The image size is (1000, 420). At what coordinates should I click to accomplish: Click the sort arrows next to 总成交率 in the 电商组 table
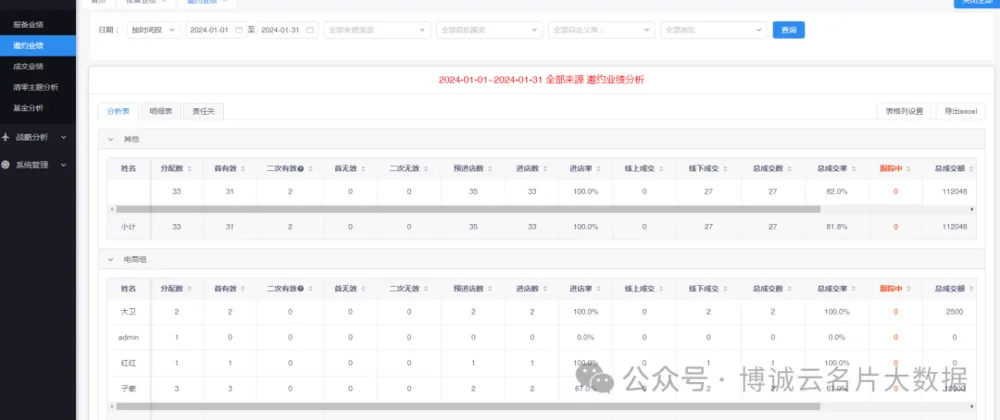(x=852, y=289)
